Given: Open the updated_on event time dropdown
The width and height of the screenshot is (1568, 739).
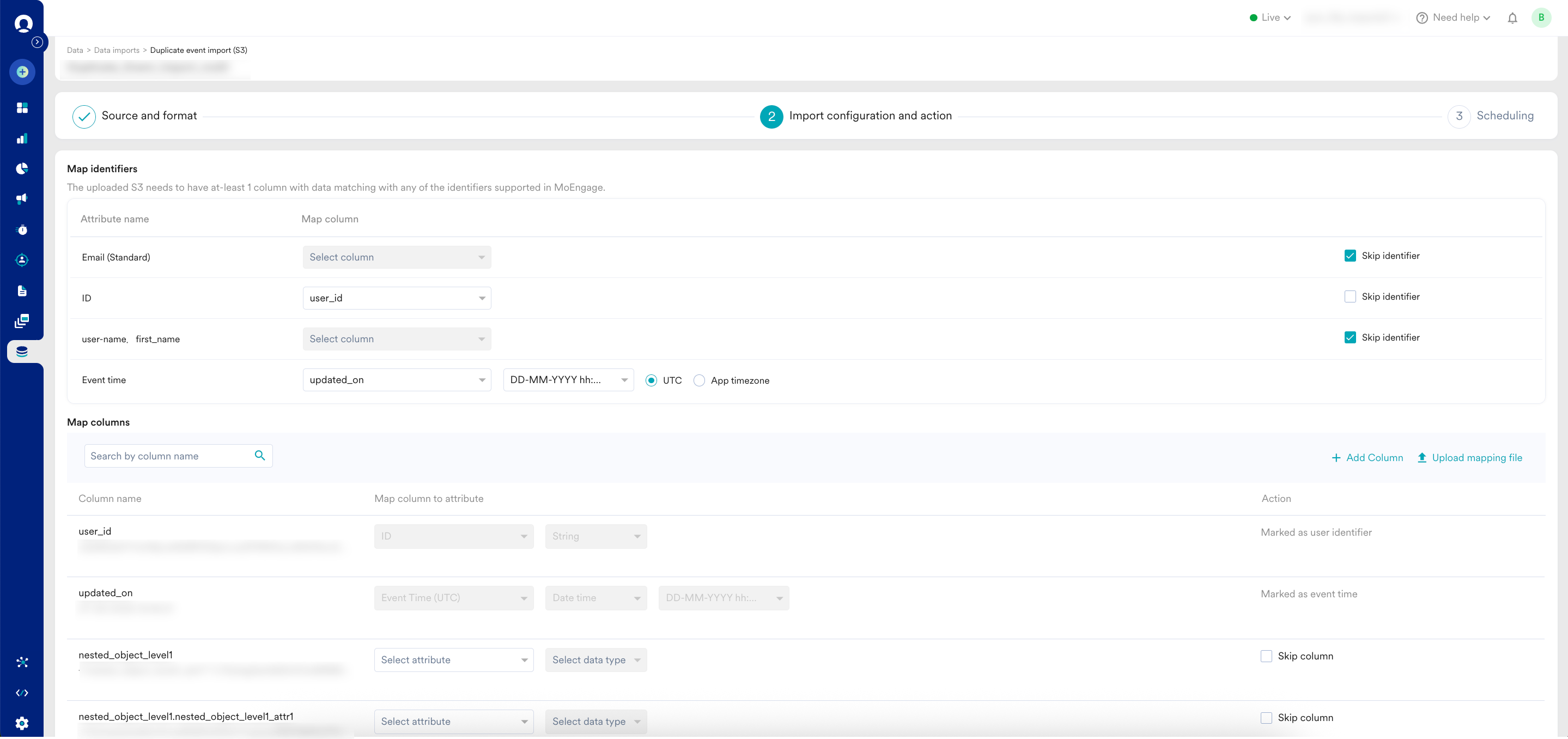Looking at the screenshot, I should [x=396, y=380].
